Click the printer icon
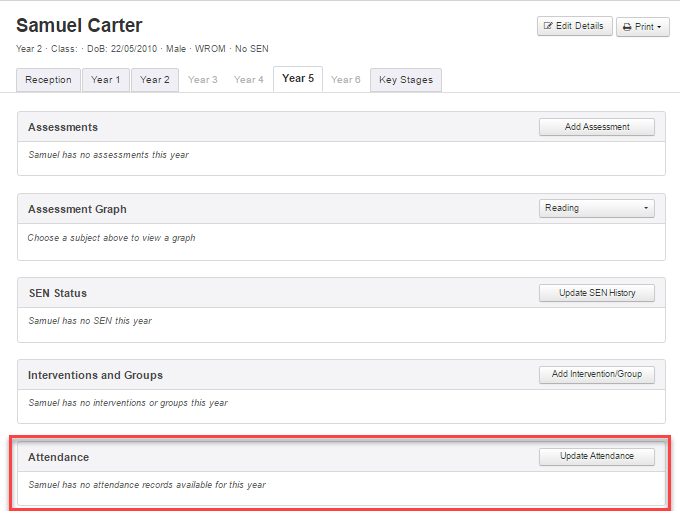Image resolution: width=680 pixels, height=511 pixels. tap(627, 27)
